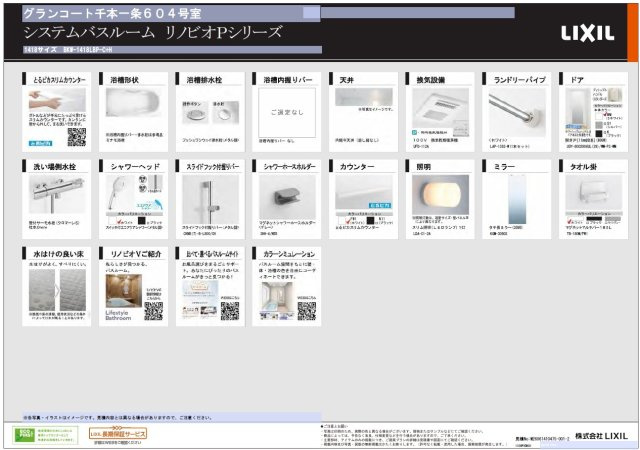The width and height of the screenshot is (640, 450).
Task: Click the とるピカスリムカウンター card title
Action: pyautogui.click(x=60, y=80)
